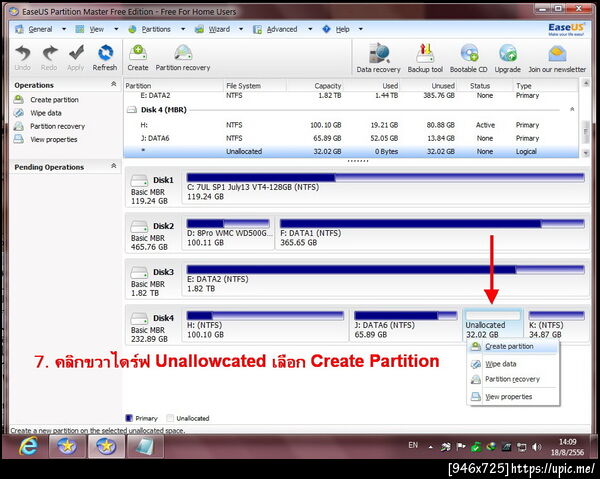This screenshot has height=479, width=600.
Task: Select the E: DATA2 partition row
Action: pyautogui.click(x=351, y=96)
